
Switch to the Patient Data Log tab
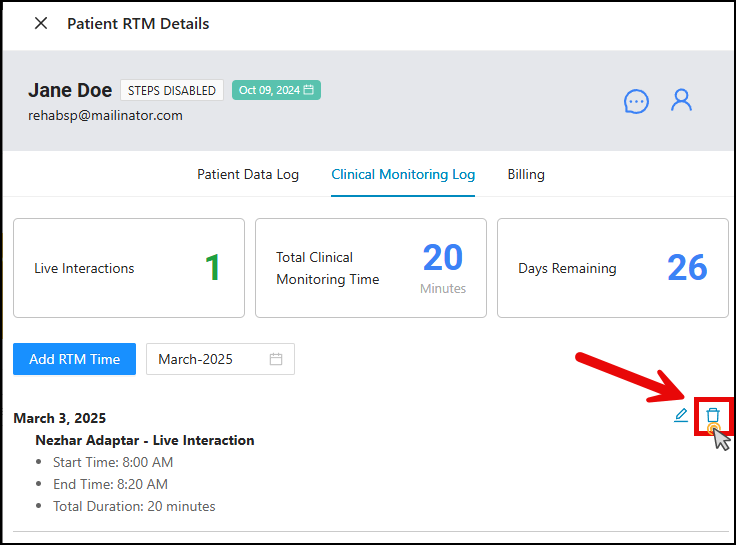[x=248, y=174]
